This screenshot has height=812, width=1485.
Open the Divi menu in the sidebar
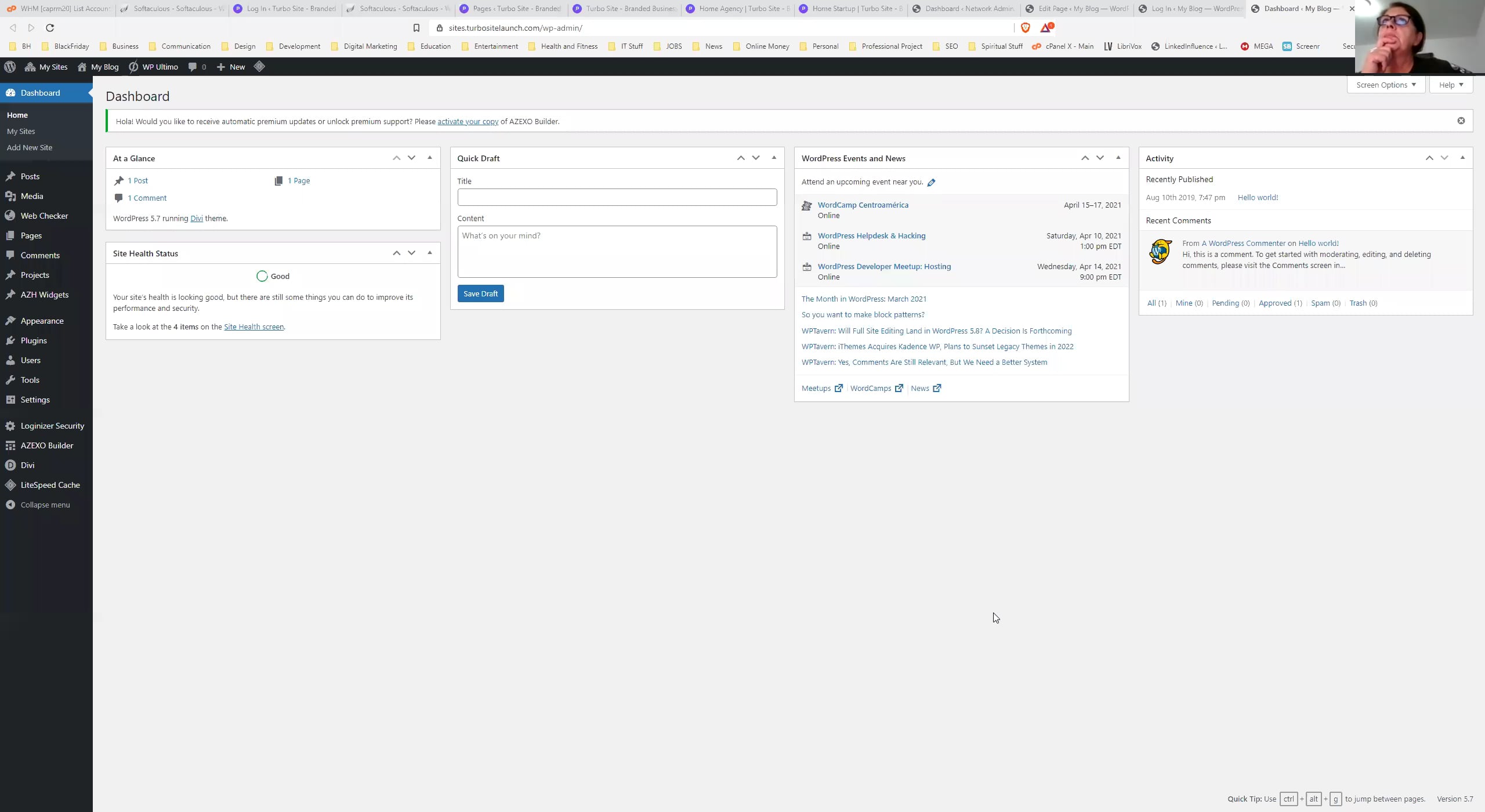pyautogui.click(x=27, y=465)
